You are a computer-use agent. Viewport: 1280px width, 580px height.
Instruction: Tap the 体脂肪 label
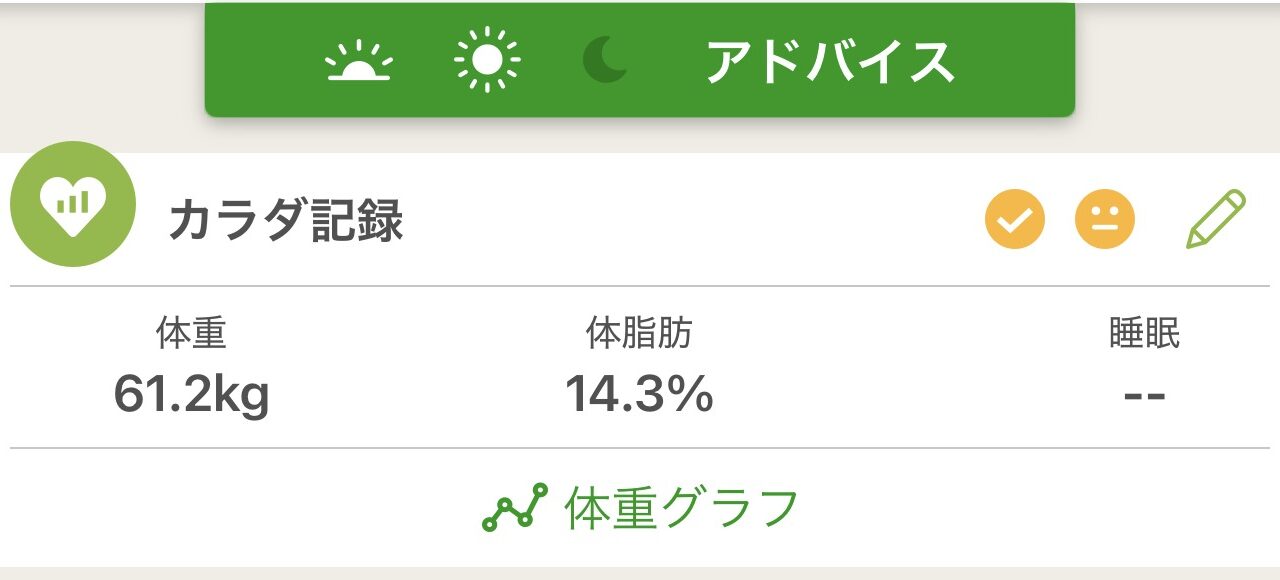(x=639, y=334)
